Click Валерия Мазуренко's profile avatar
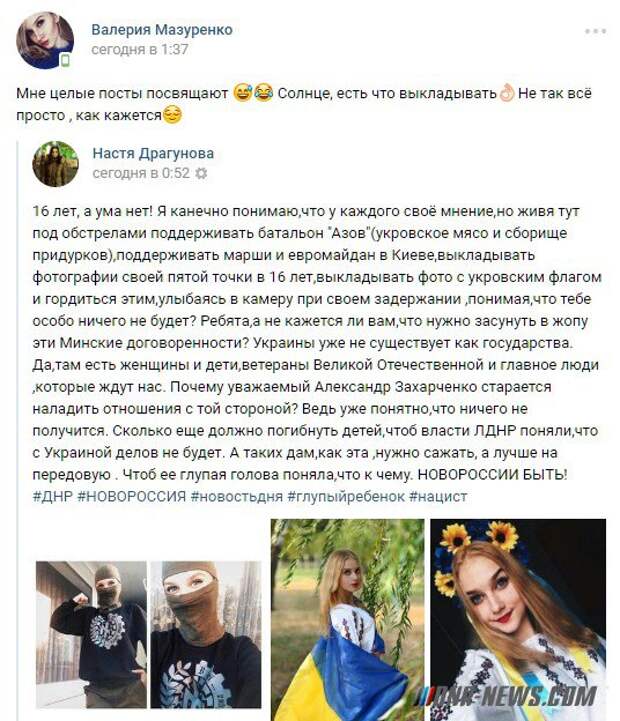620x721 pixels. tap(45, 40)
